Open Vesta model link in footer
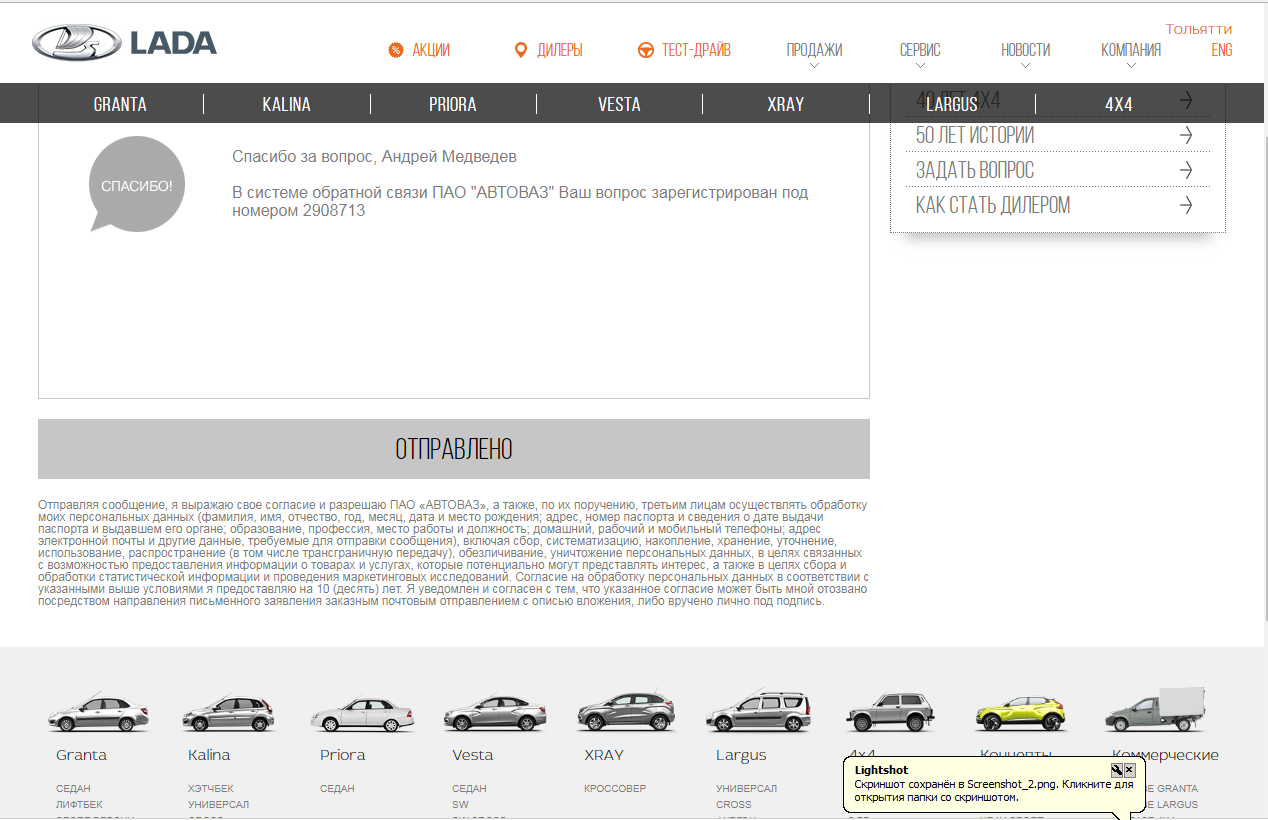This screenshot has width=1268, height=820. [472, 755]
